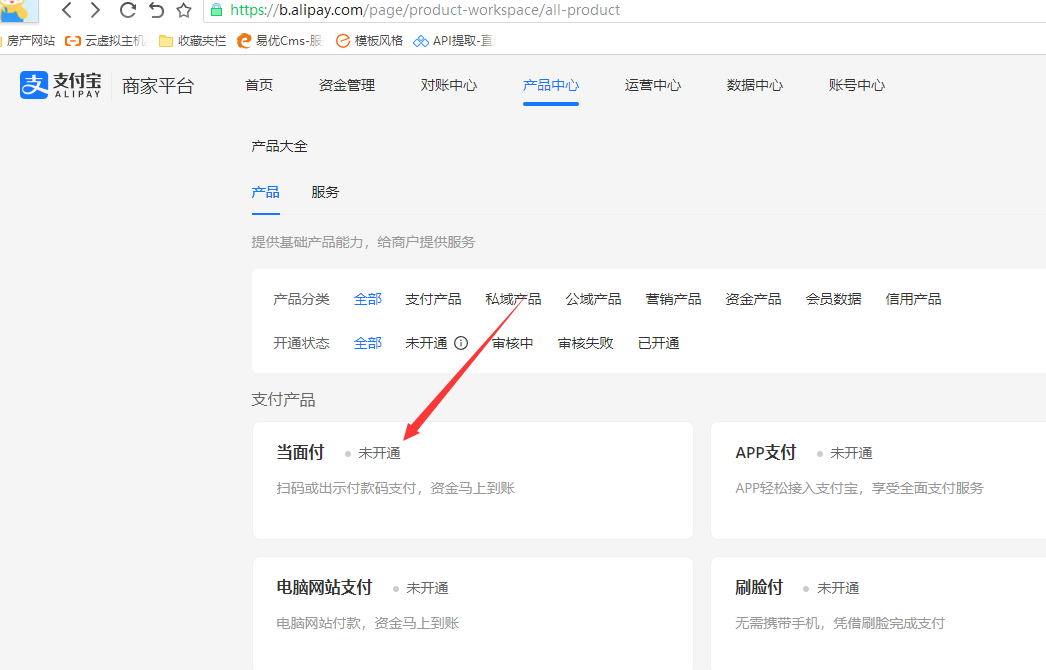Open the 资金管理 menu
The width and height of the screenshot is (1046, 670).
(x=347, y=85)
